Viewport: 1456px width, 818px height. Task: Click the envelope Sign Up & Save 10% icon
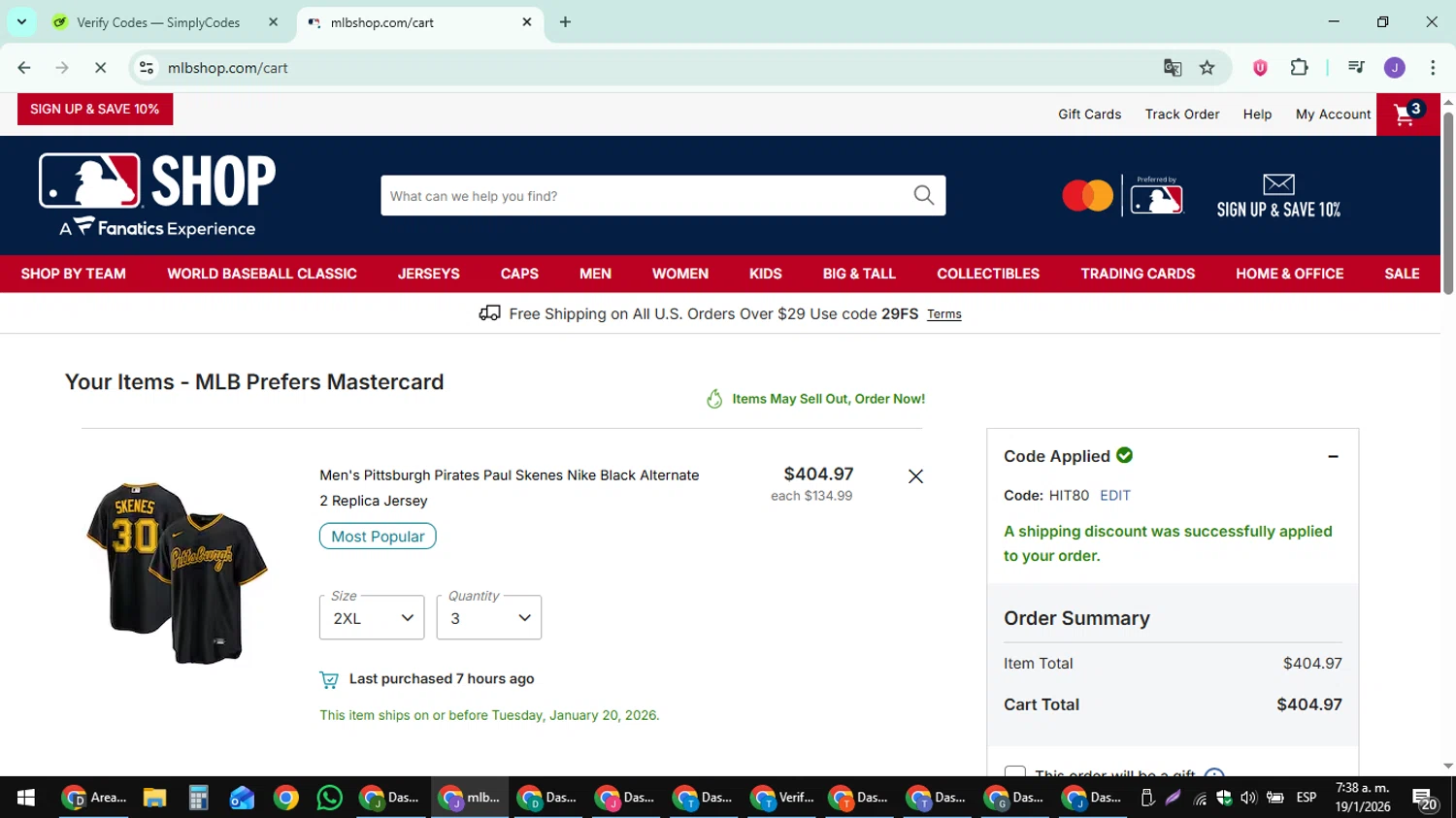pyautogui.click(x=1278, y=196)
